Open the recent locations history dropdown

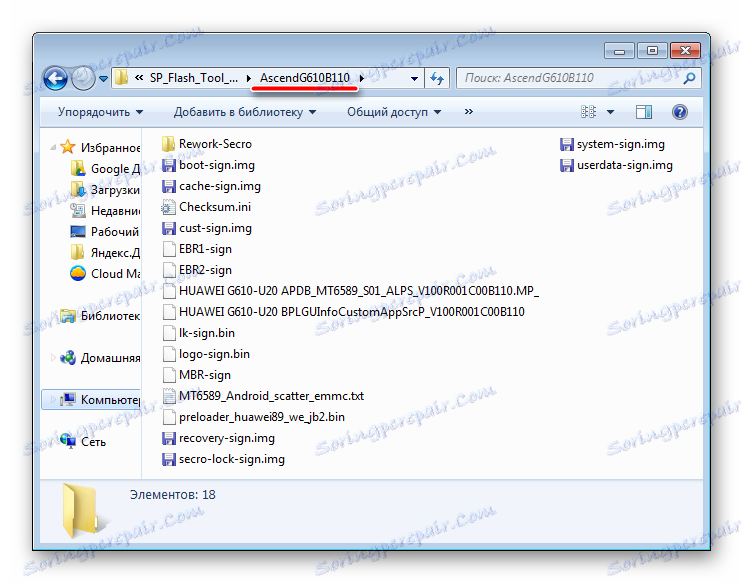103,79
